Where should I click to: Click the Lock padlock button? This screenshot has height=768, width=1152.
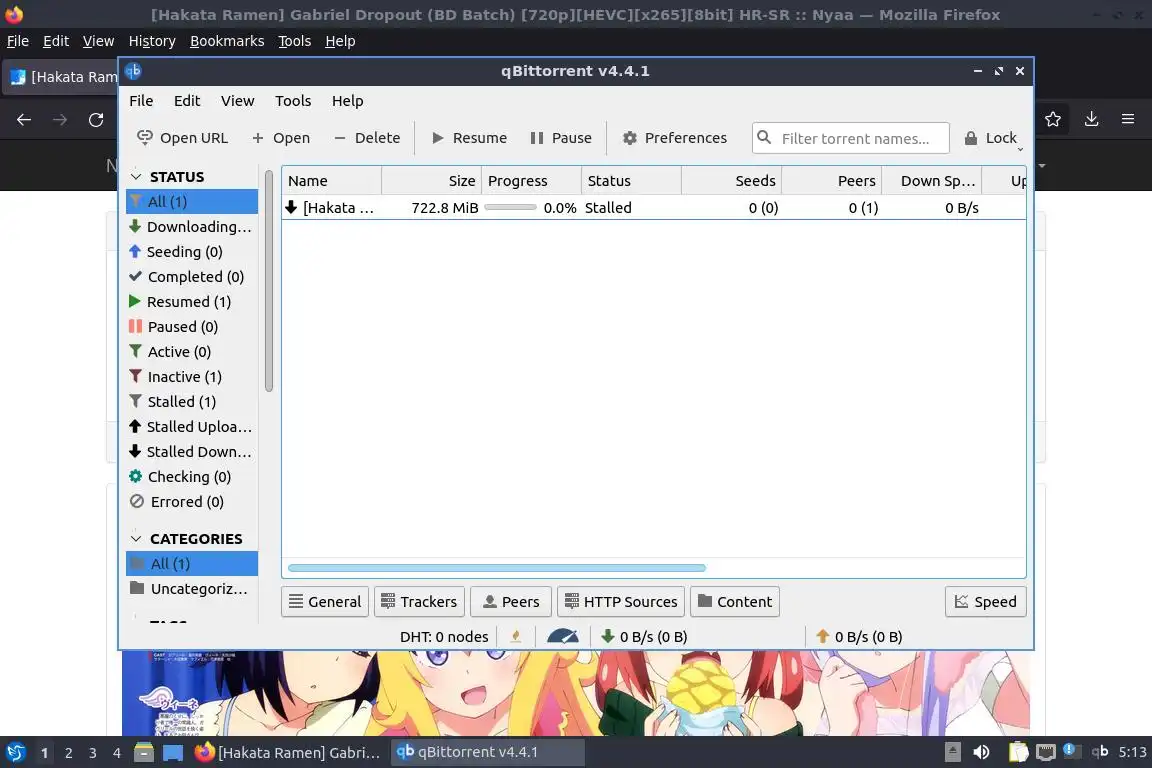click(x=990, y=137)
